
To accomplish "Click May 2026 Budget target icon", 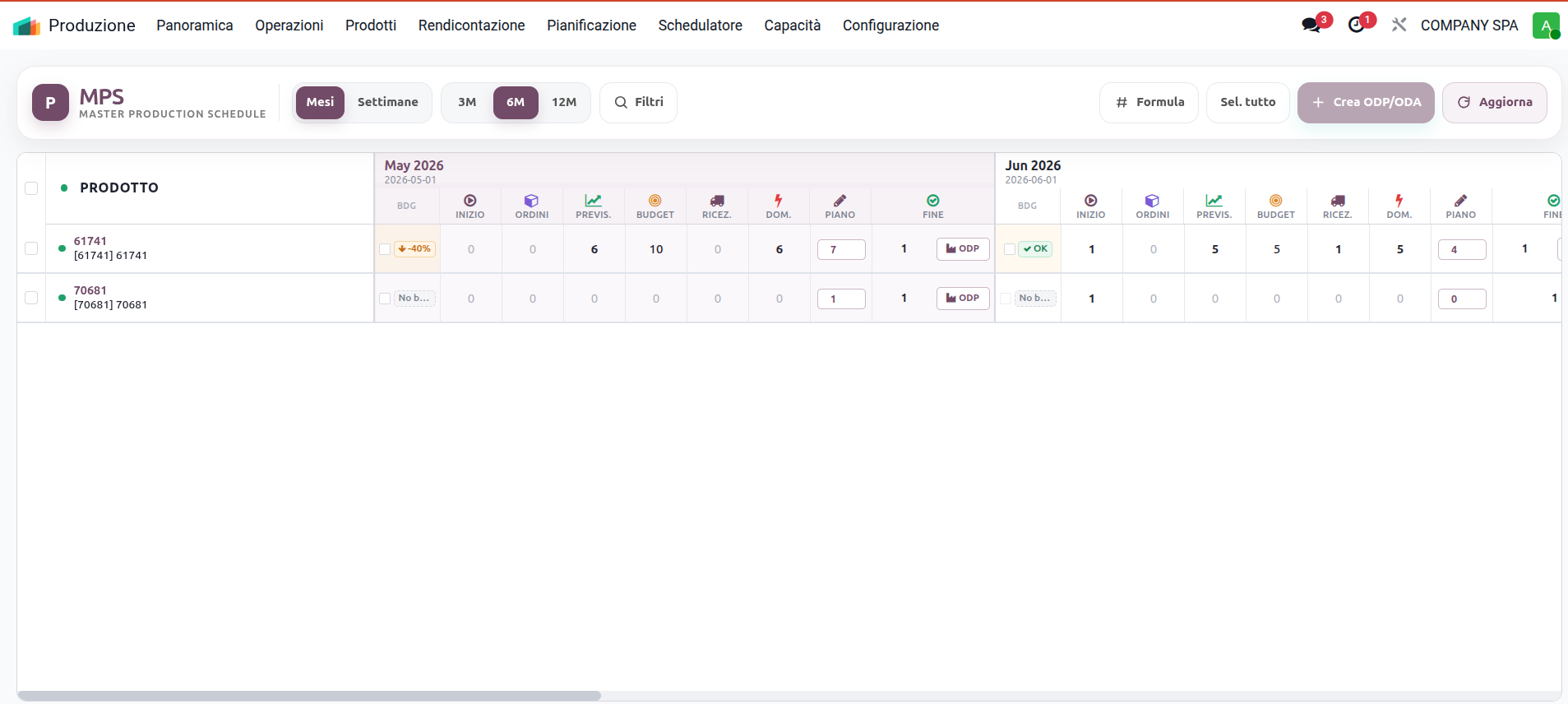I will point(655,201).
